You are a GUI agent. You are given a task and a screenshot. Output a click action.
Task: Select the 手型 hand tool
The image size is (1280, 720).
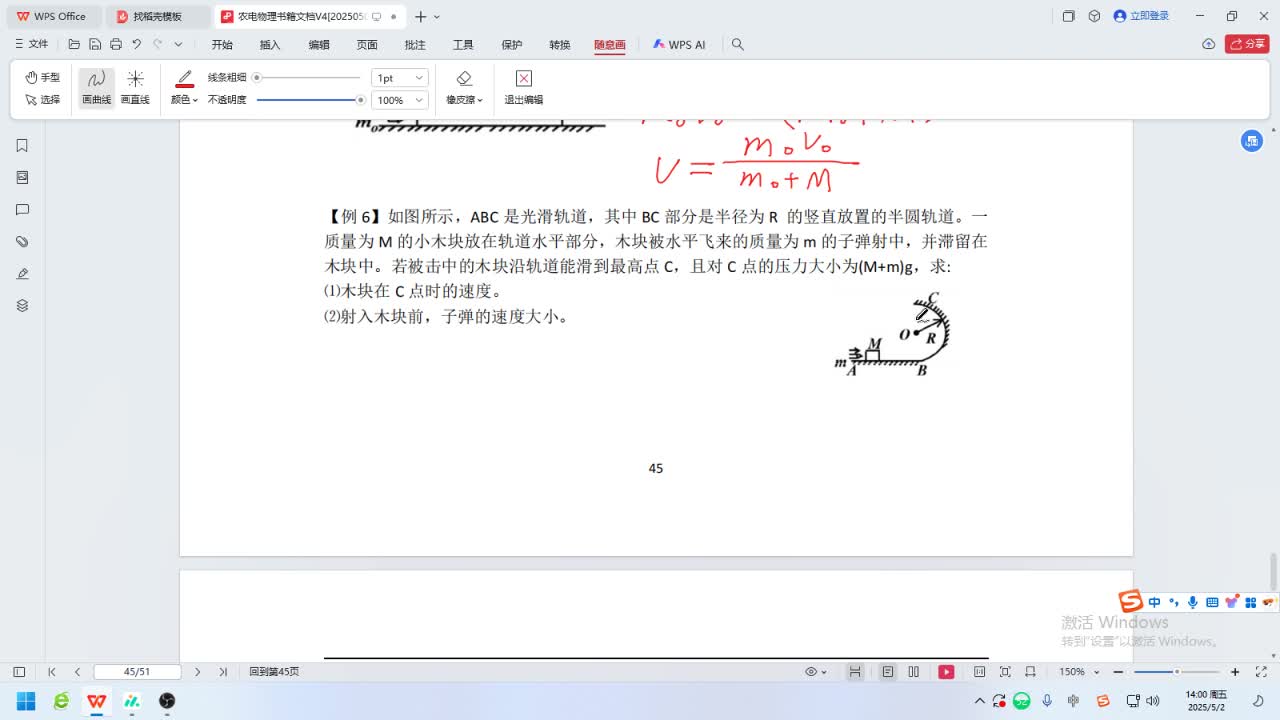42,78
